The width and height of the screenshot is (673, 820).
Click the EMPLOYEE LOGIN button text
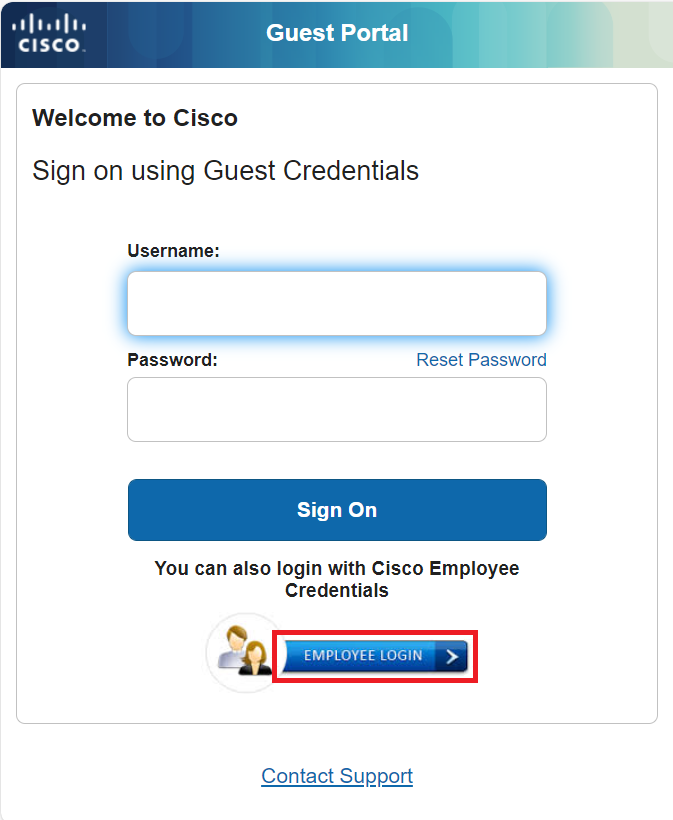[x=362, y=656]
